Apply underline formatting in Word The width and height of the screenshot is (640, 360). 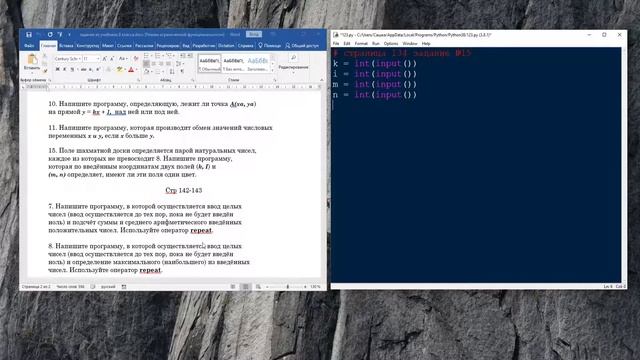pos(72,69)
